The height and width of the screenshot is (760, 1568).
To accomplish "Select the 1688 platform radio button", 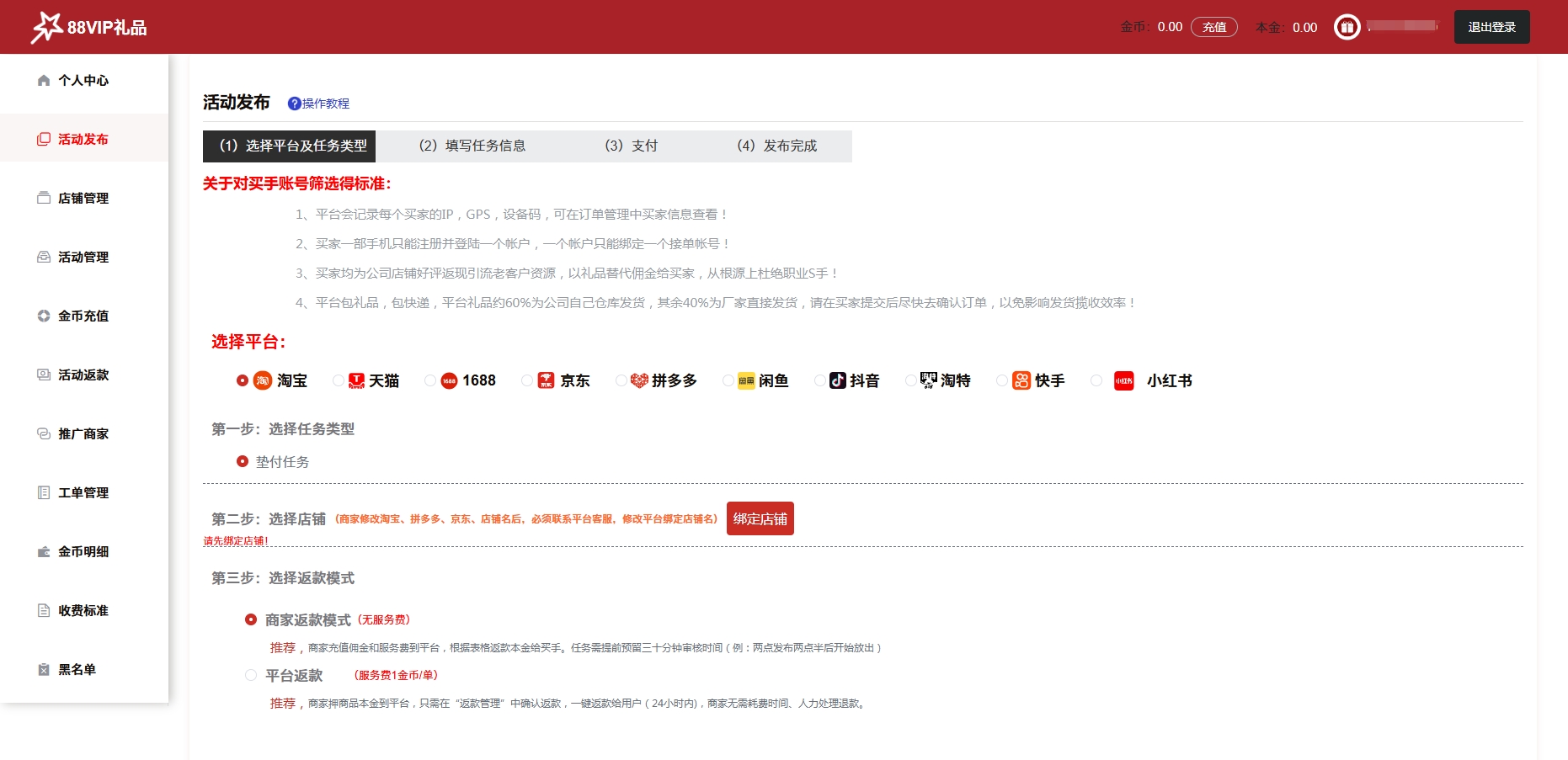I will click(430, 381).
